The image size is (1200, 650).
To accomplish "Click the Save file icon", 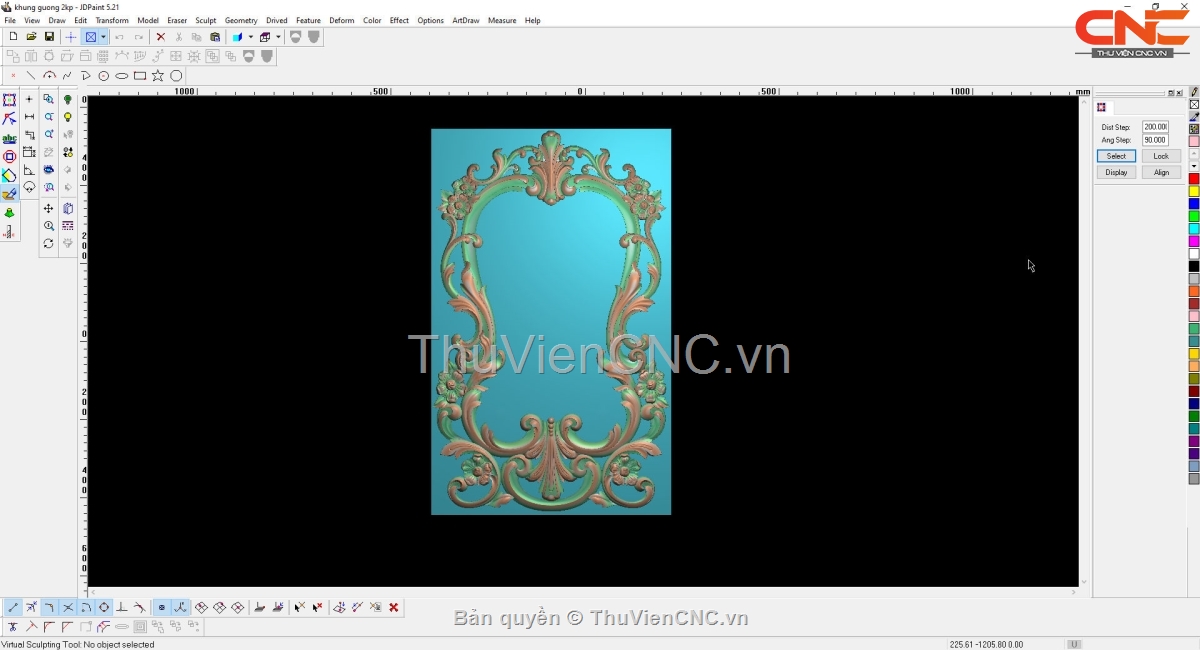I will 49,37.
